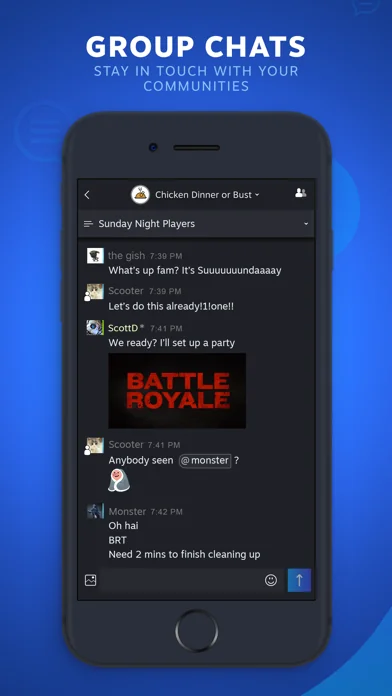The height and width of the screenshot is (696, 392).
Task: Open the channel list hamburger icon
Action: pos(88,224)
